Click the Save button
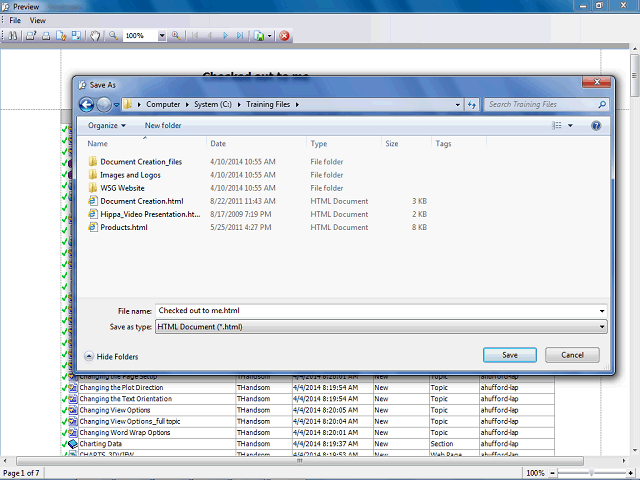This screenshot has height=480, width=640. coord(510,355)
